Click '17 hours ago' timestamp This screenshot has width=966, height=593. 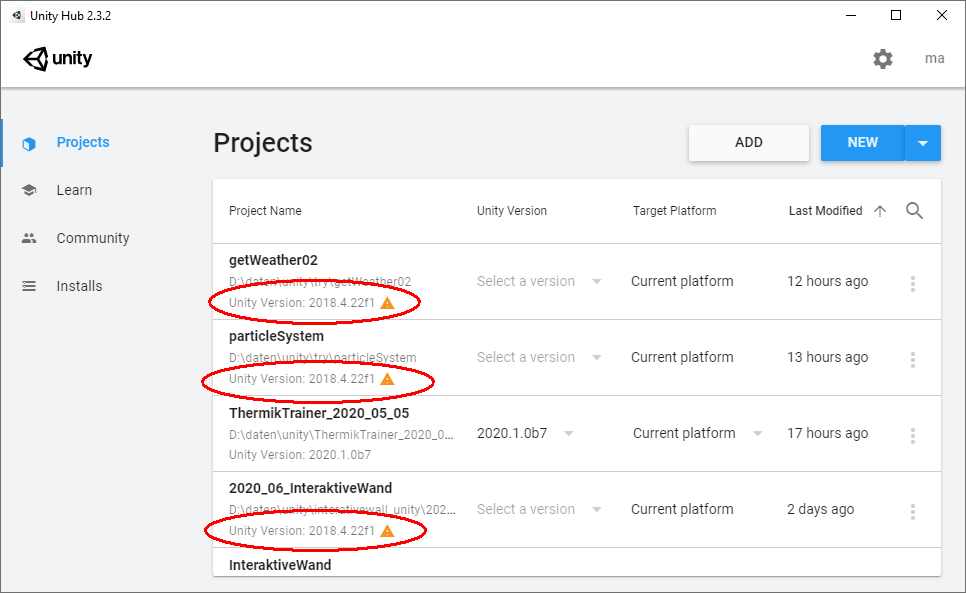pyautogui.click(x=827, y=434)
